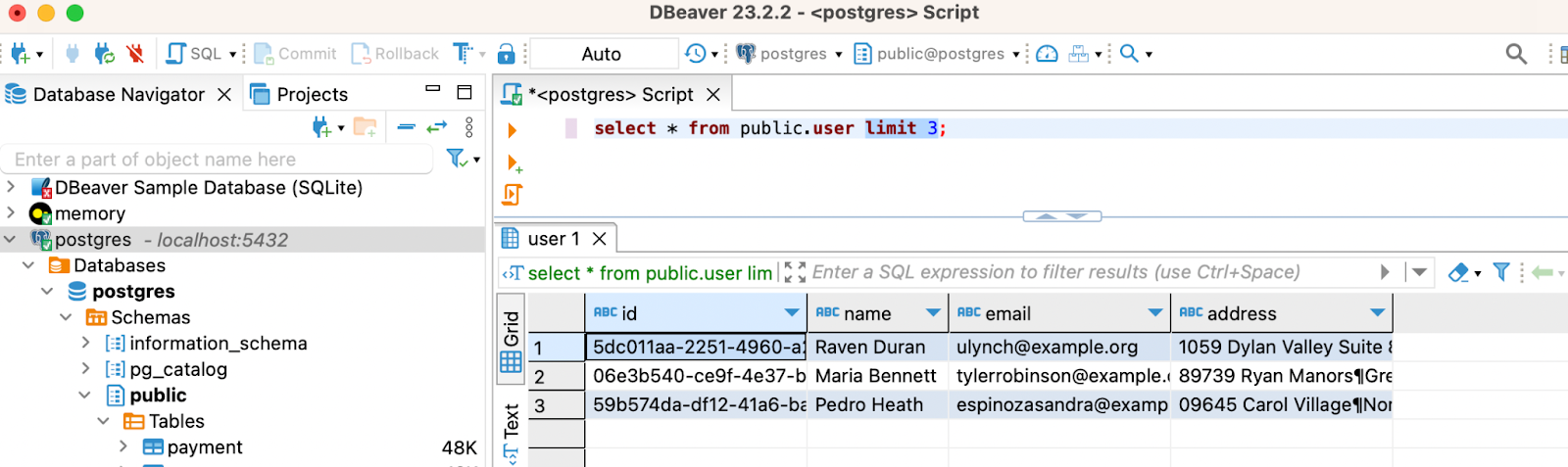Image resolution: width=1568 pixels, height=467 pixels.
Task: Execute SQL statement with the orange arrow
Action: [512, 130]
